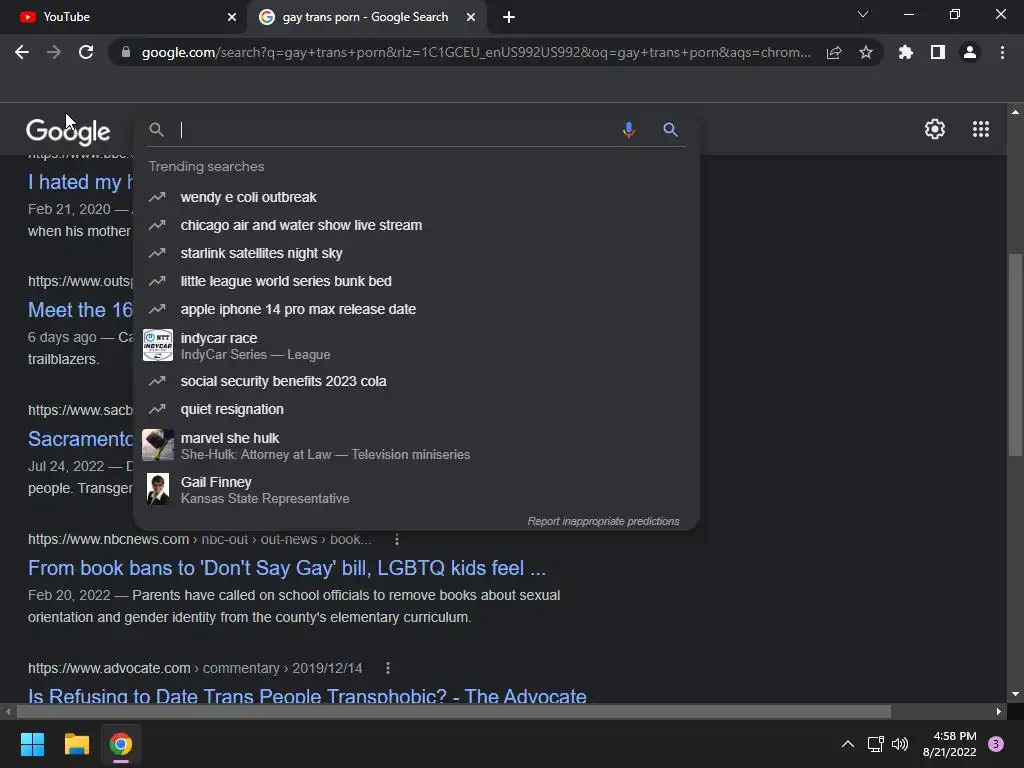Viewport: 1024px width, 768px height.
Task: Open a new tab
Action: (x=509, y=18)
